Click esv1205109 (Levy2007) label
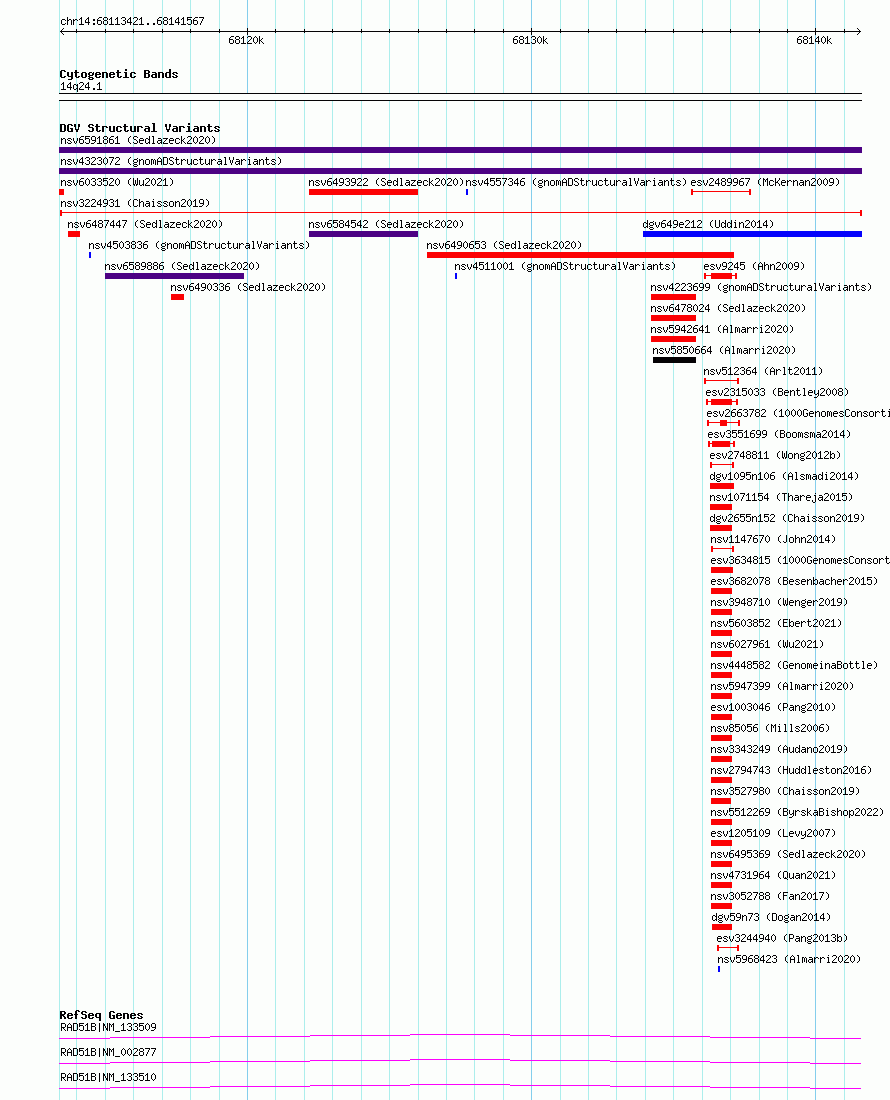Image resolution: width=890 pixels, height=1100 pixels. click(774, 835)
